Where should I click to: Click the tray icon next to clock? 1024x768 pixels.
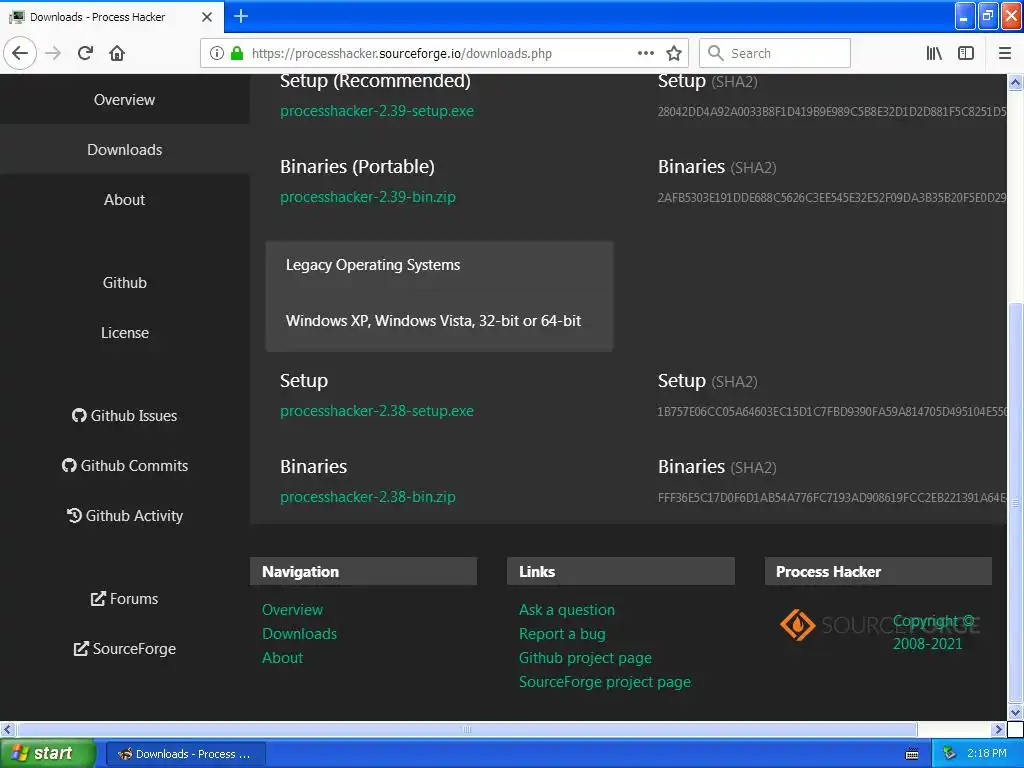tap(950, 754)
